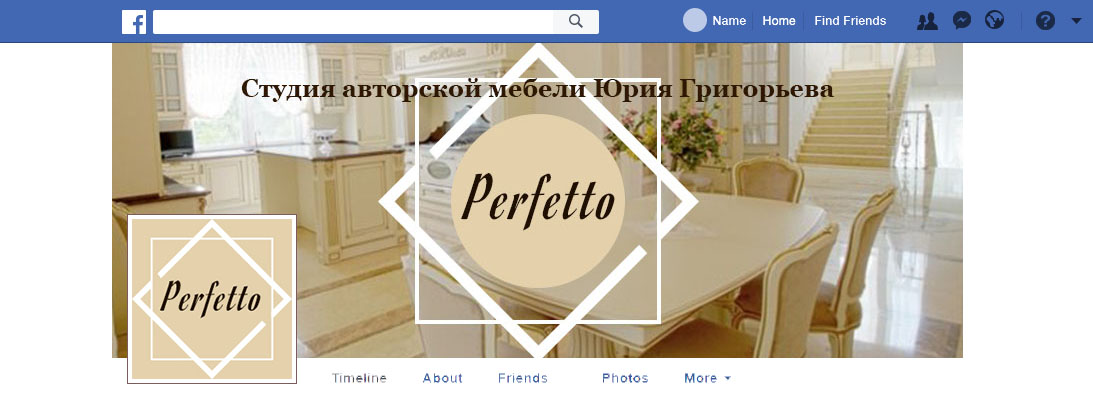Viewport: 1093px width, 402px height.
Task: Click the search magnifier button
Action: [576, 22]
